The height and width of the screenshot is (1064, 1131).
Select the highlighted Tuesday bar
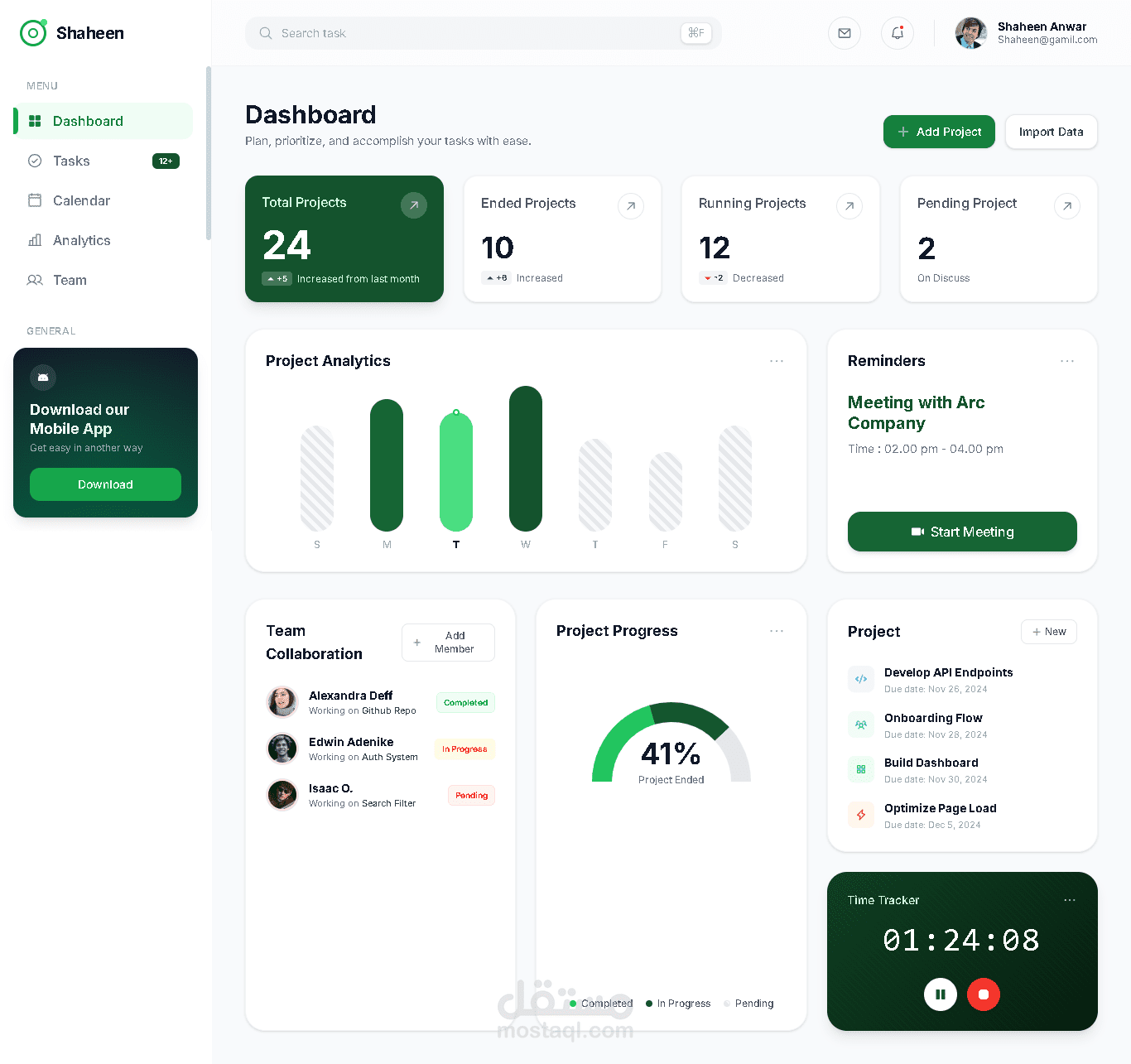456,472
